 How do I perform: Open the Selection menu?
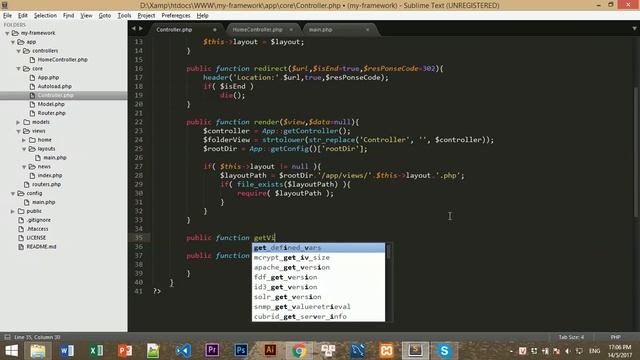(45, 16)
